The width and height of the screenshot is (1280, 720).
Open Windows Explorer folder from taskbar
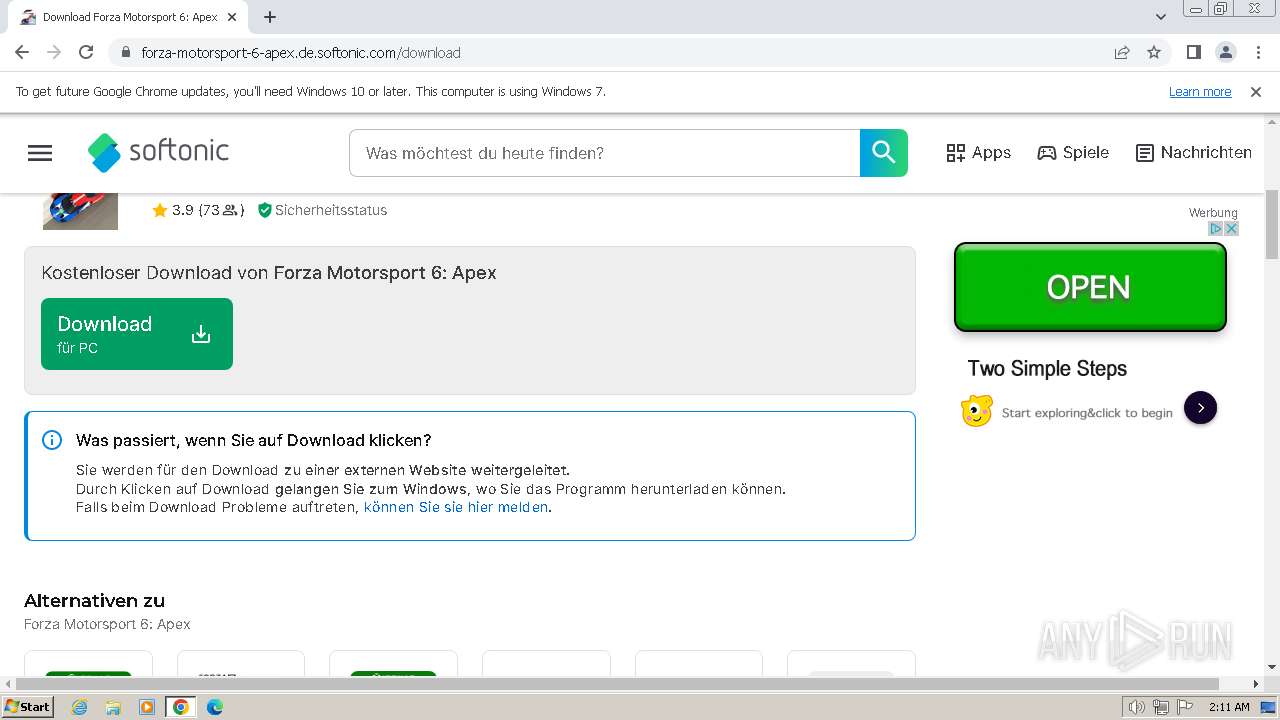(113, 707)
